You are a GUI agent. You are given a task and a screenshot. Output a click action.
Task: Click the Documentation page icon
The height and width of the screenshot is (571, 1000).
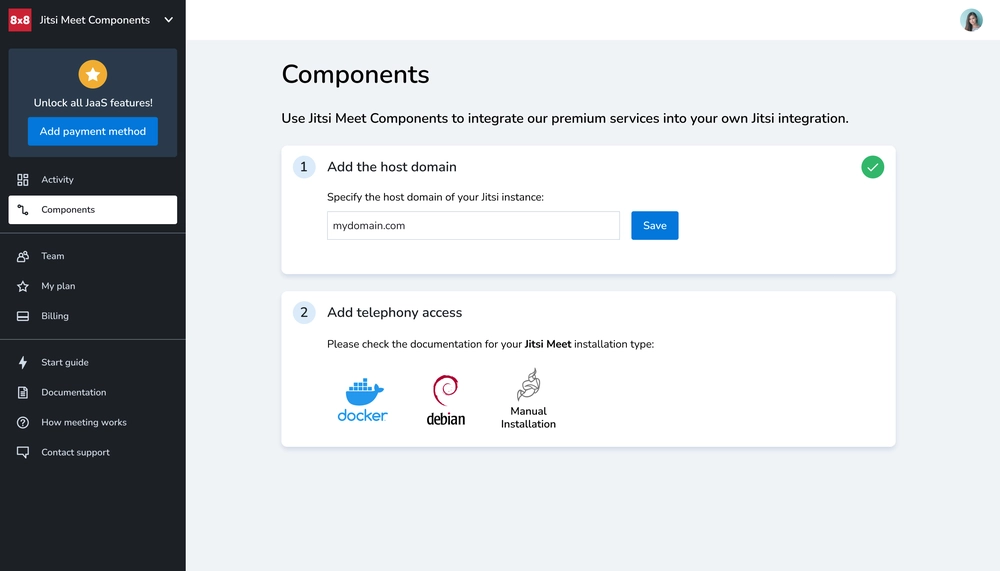(23, 392)
